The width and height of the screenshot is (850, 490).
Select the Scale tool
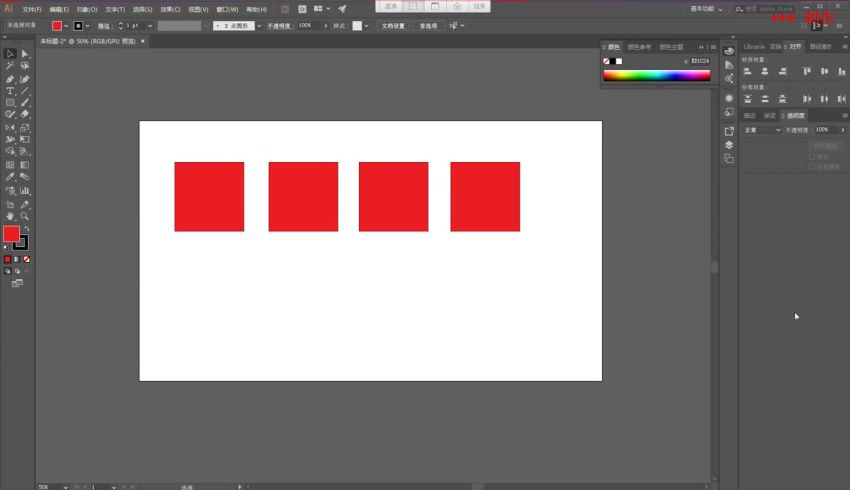tap(24, 128)
